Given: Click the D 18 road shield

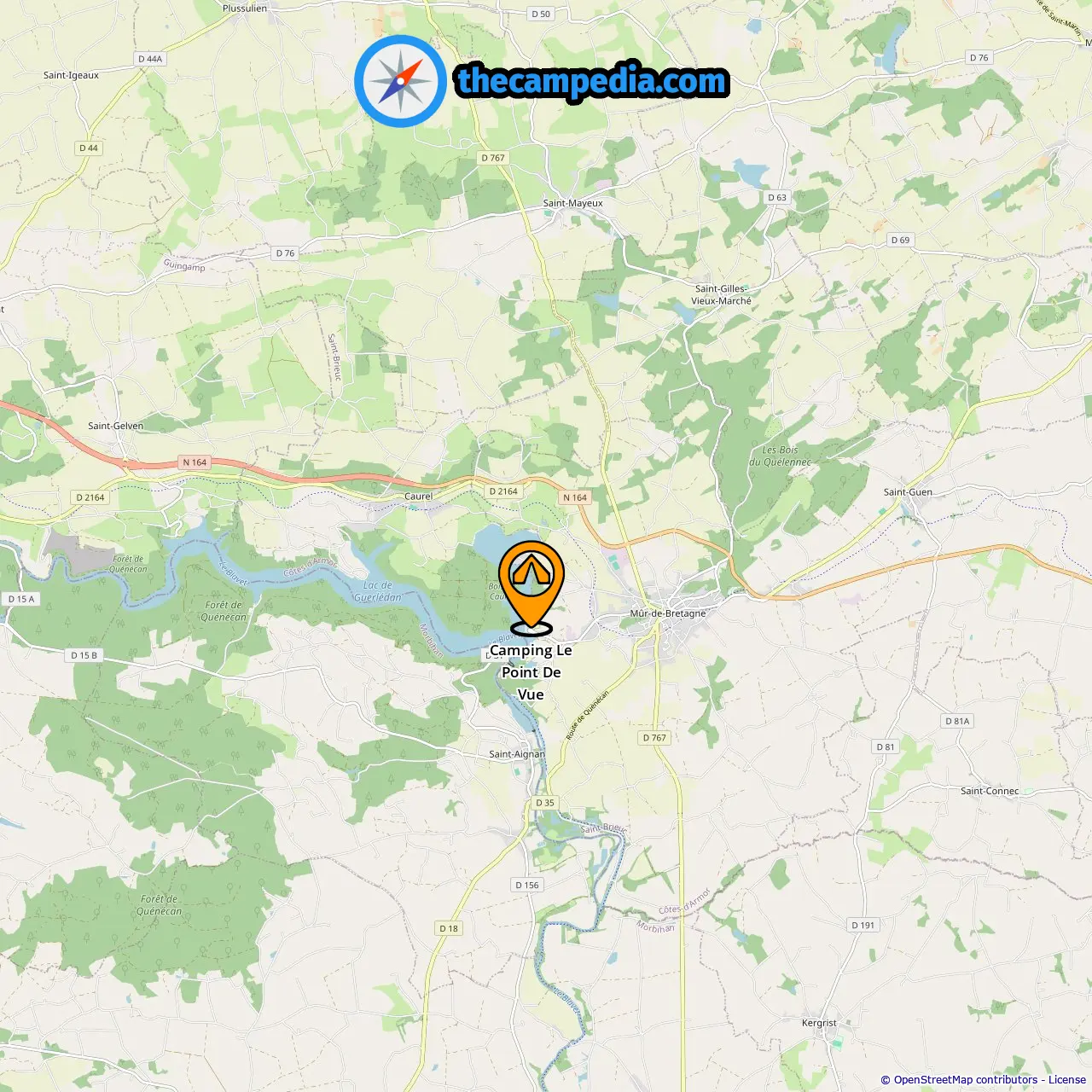Looking at the screenshot, I should (x=449, y=928).
